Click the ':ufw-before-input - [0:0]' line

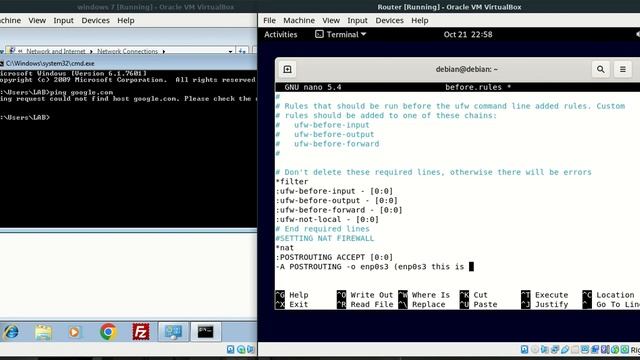[x=334, y=191]
